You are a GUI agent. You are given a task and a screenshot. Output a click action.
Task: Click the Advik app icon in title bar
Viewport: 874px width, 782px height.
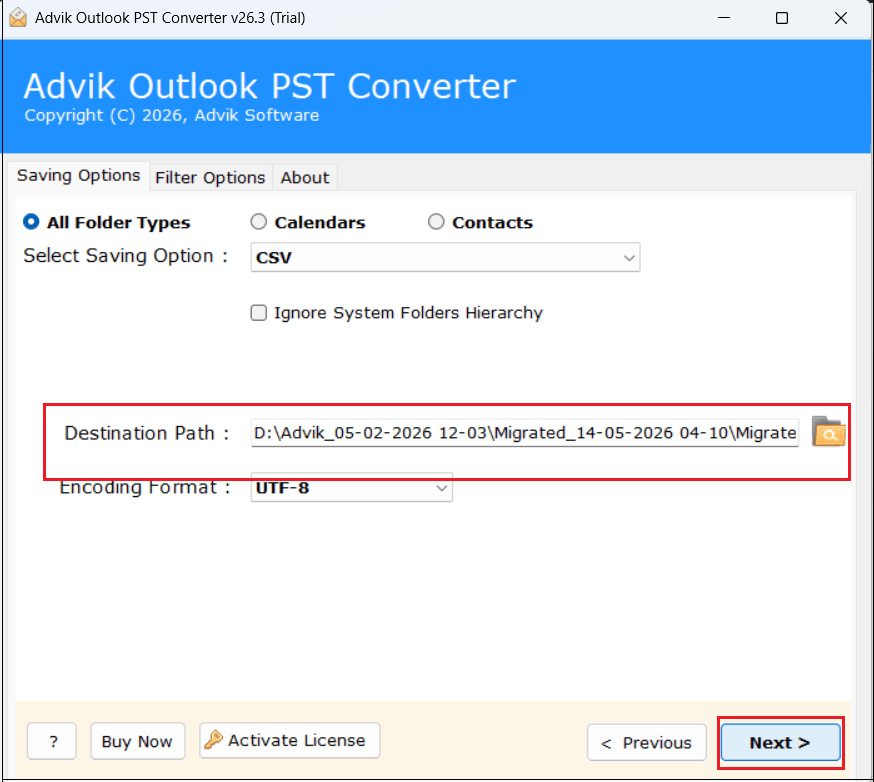coord(18,18)
